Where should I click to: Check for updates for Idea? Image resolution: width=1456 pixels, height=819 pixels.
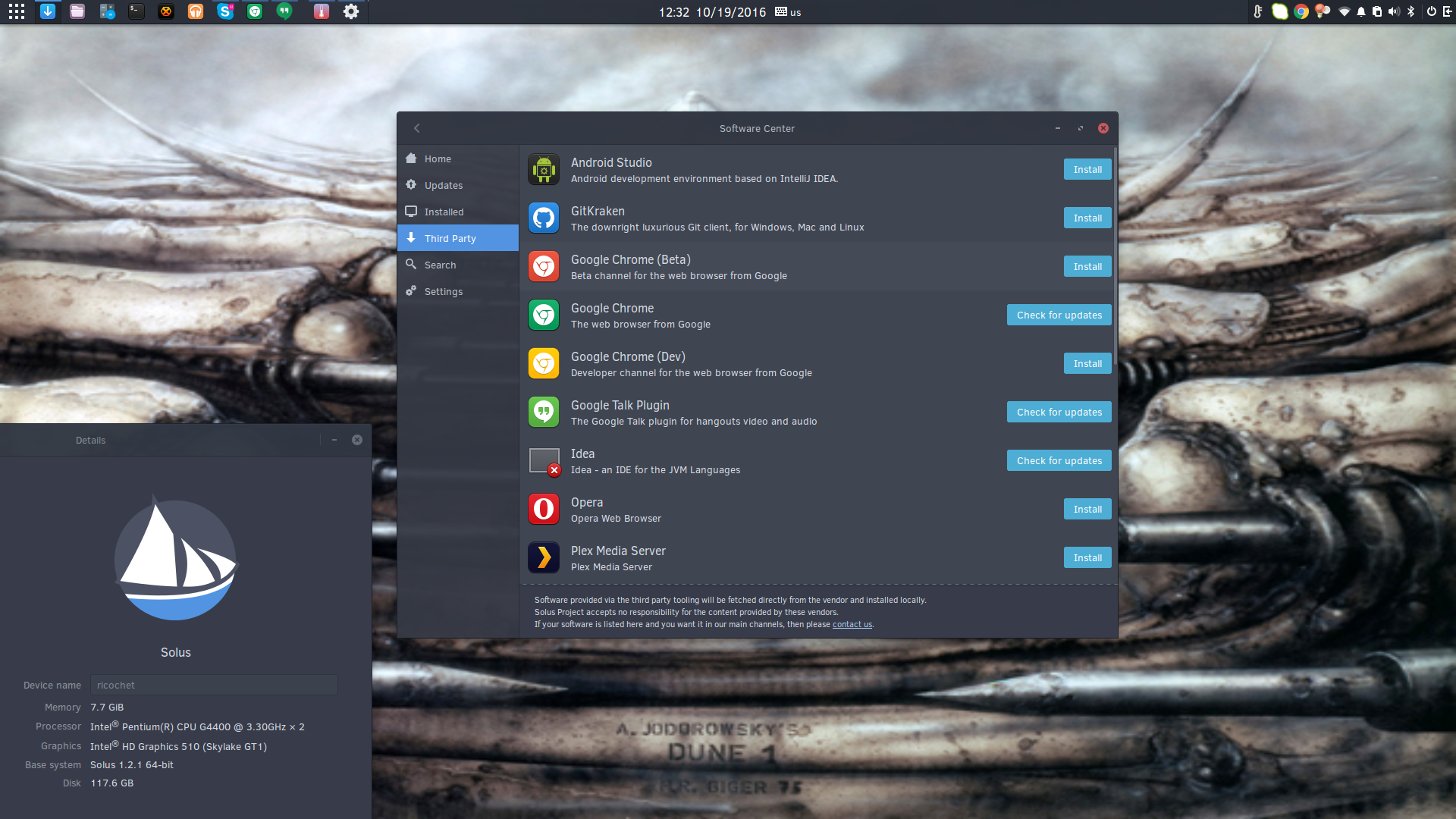coord(1059,461)
